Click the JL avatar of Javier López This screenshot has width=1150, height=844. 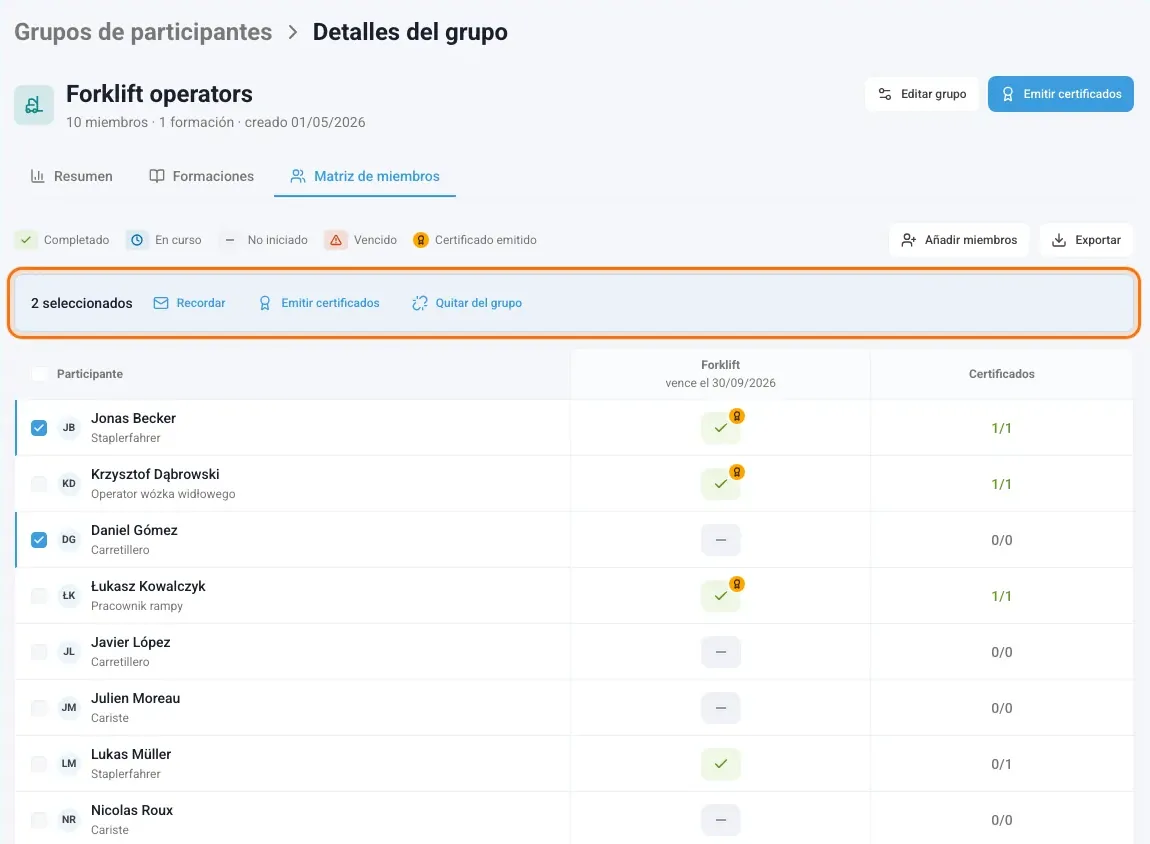pos(69,651)
